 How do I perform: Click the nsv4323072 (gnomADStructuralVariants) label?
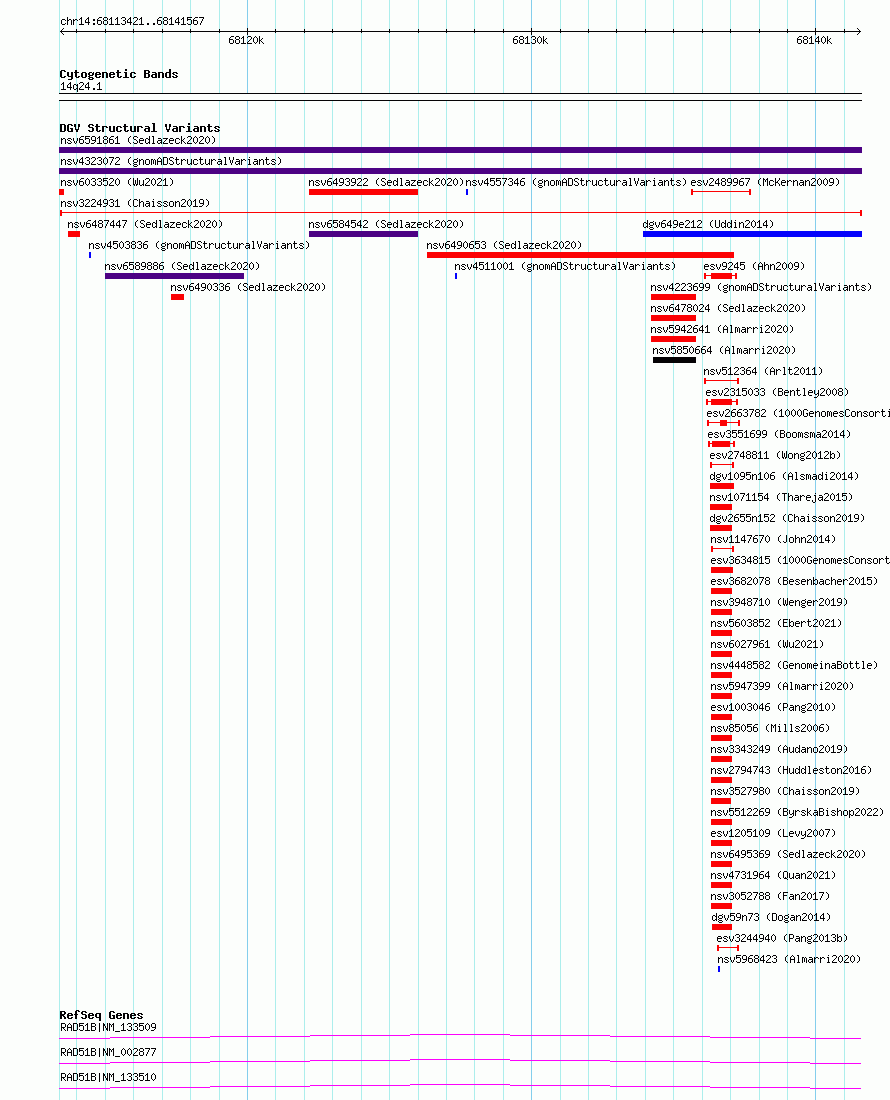click(x=171, y=161)
